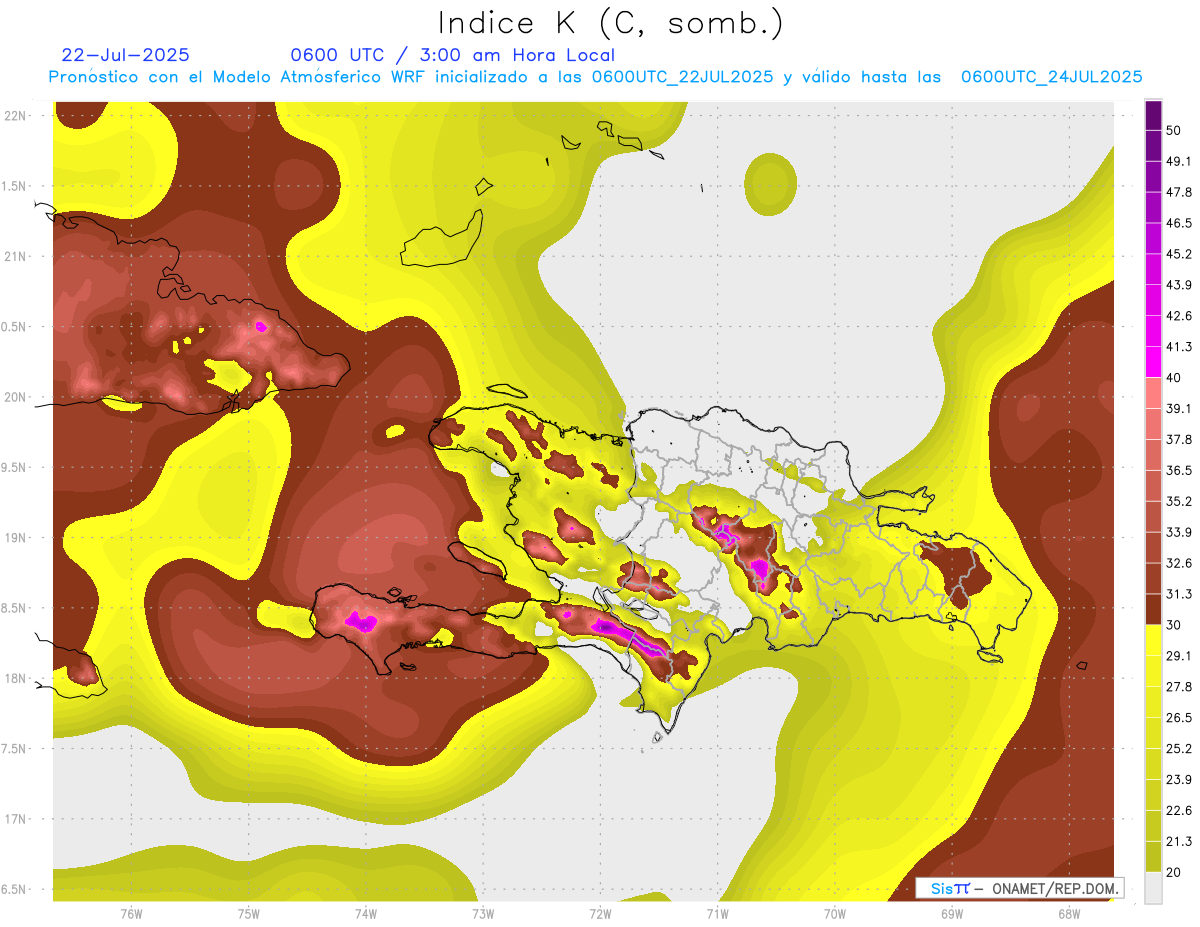This screenshot has width=1200, height=927.
Task: Click the legend value '37.8'
Action: (x=1179, y=439)
